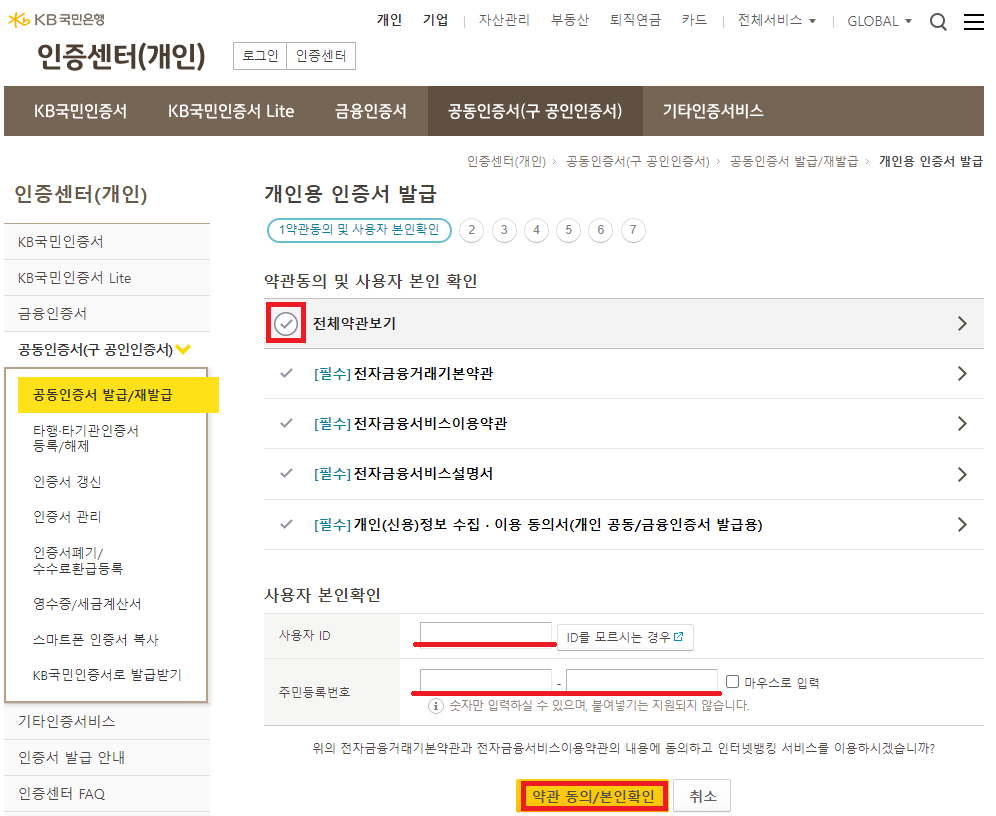Image resolution: width=996 pixels, height=816 pixels.
Task: Click step 7 circle indicator
Action: click(633, 230)
